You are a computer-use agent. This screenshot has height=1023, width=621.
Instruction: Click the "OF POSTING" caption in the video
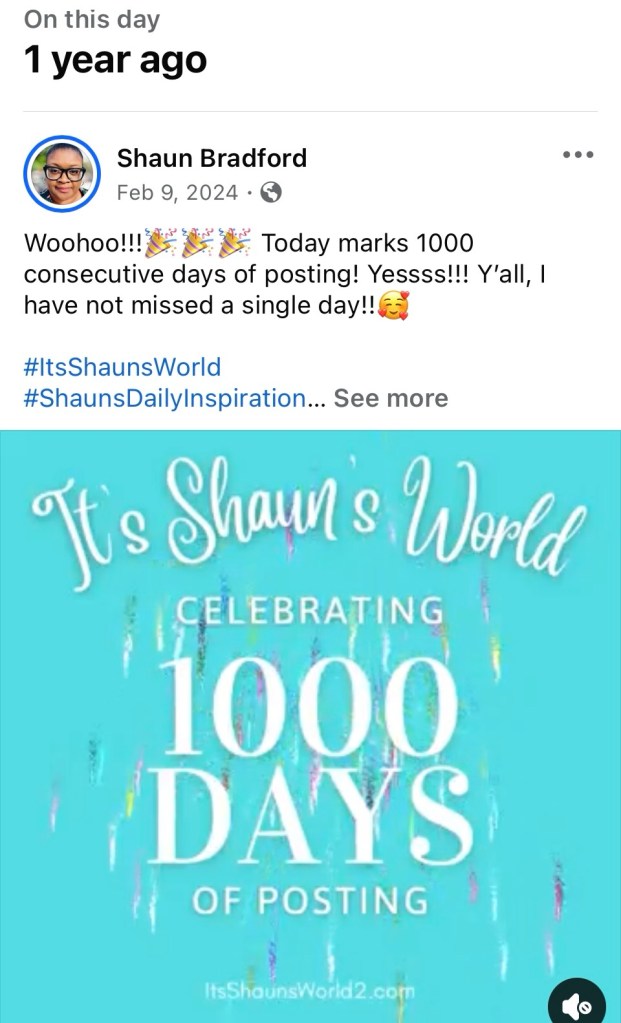pos(310,903)
